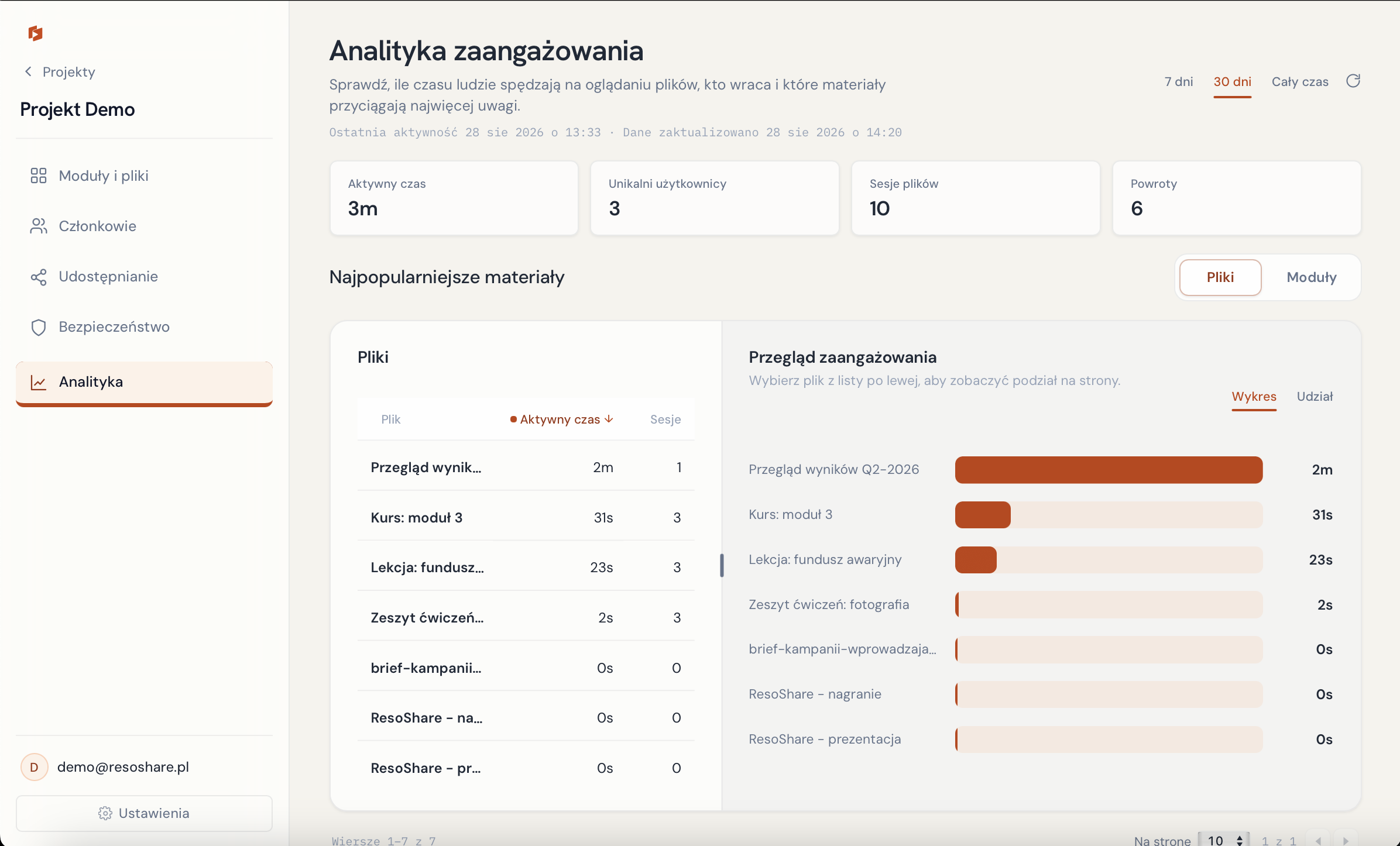Open demo@resoshare.pl account
The height and width of the screenshot is (846, 1400).
click(123, 767)
